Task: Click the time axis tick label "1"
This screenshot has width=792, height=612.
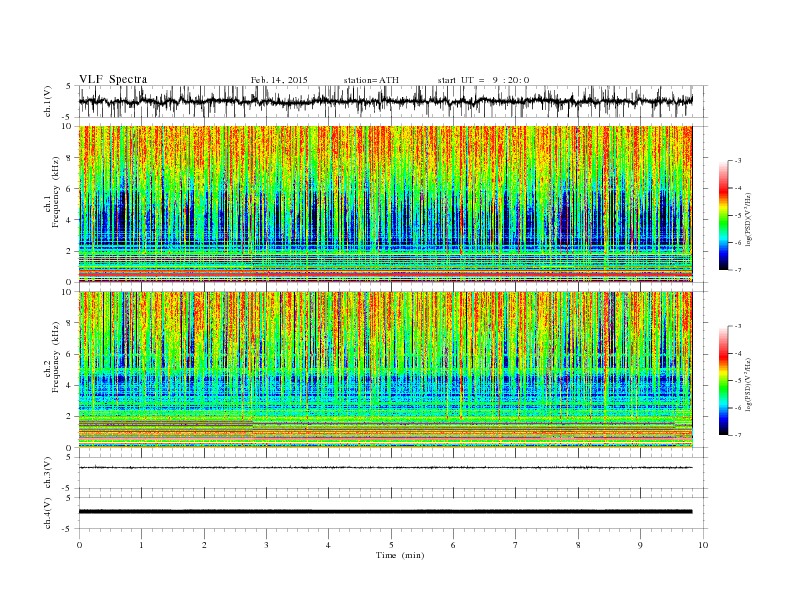Action: (141, 545)
